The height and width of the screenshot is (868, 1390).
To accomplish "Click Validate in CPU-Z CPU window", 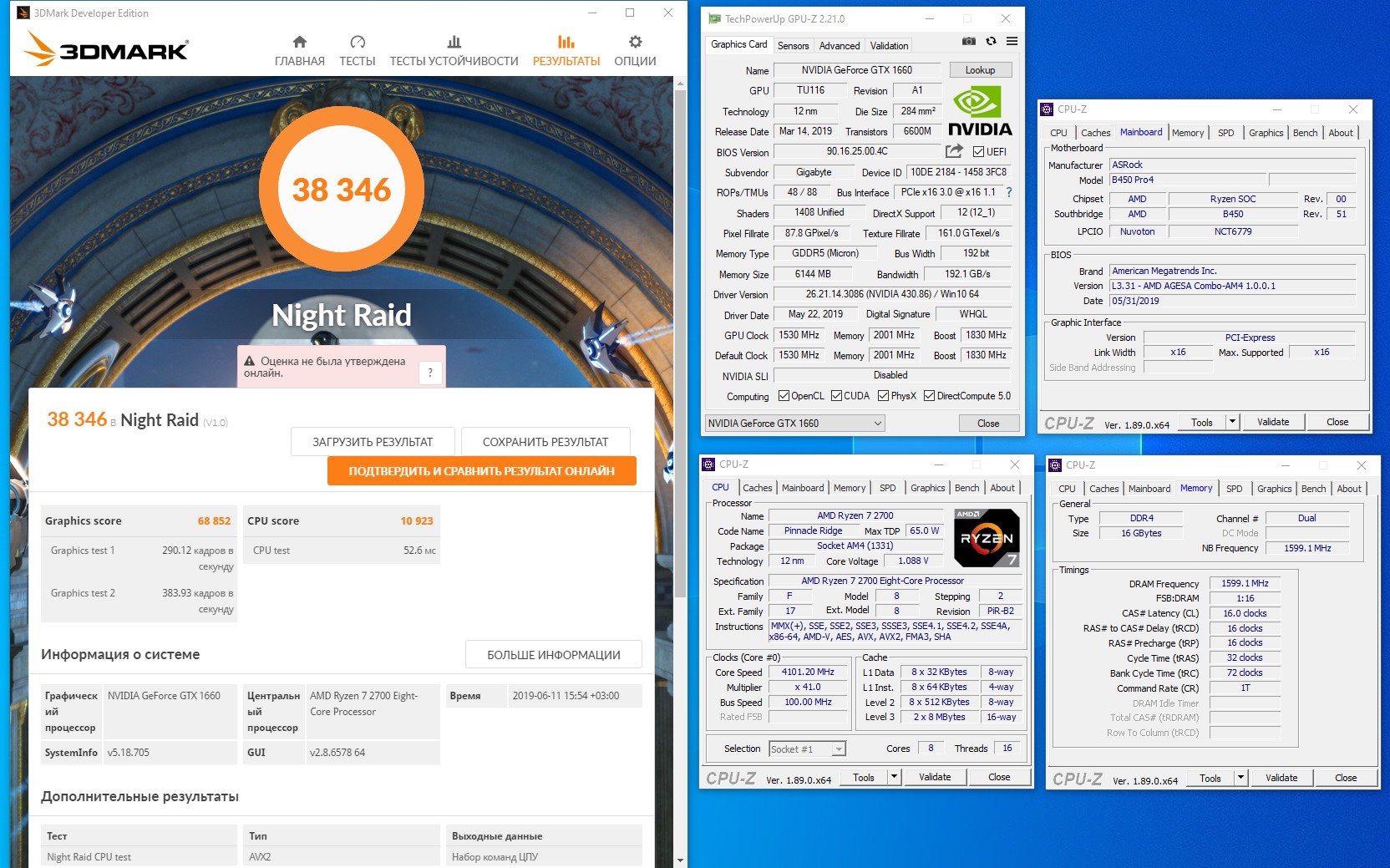I will pos(935,777).
